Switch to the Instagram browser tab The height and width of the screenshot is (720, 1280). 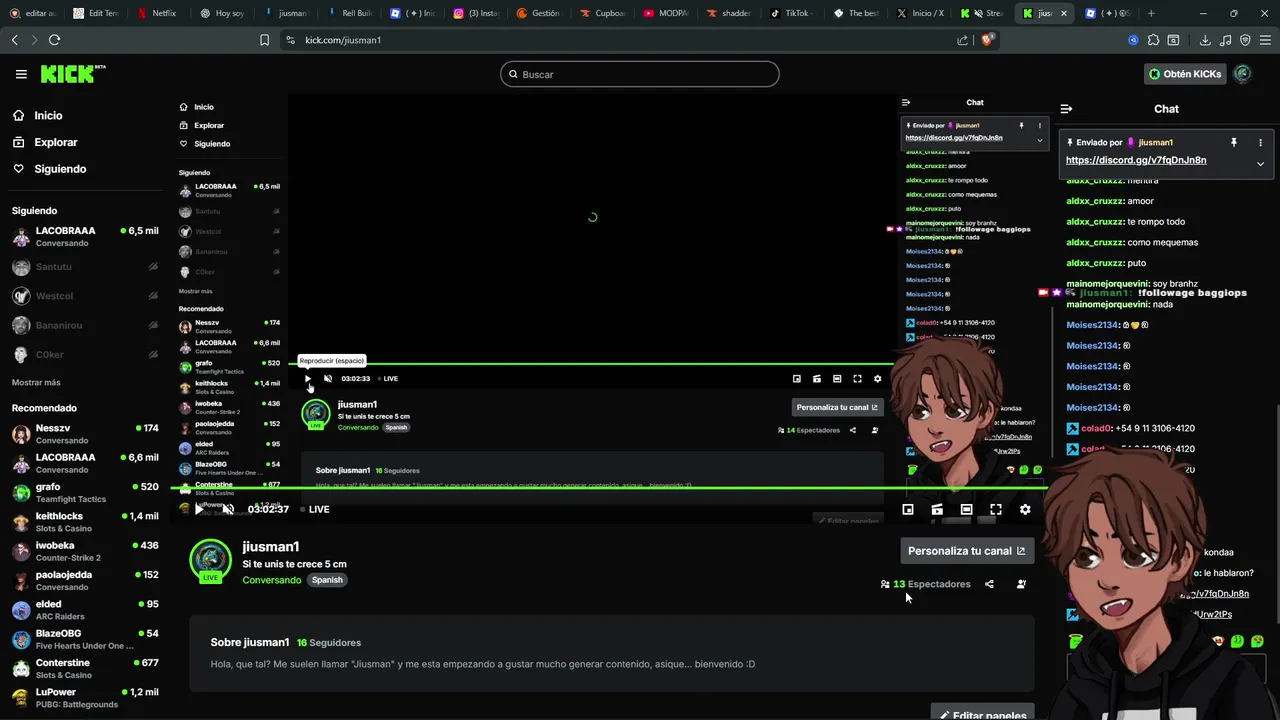[476, 13]
